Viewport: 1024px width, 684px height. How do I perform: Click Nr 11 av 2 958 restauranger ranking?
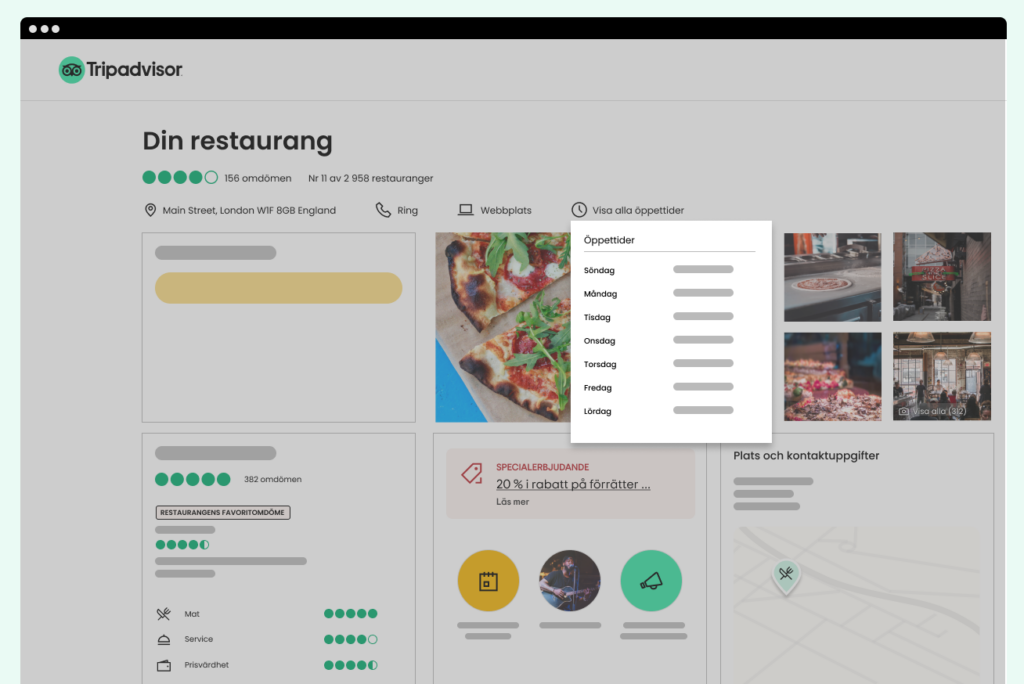[x=370, y=178]
